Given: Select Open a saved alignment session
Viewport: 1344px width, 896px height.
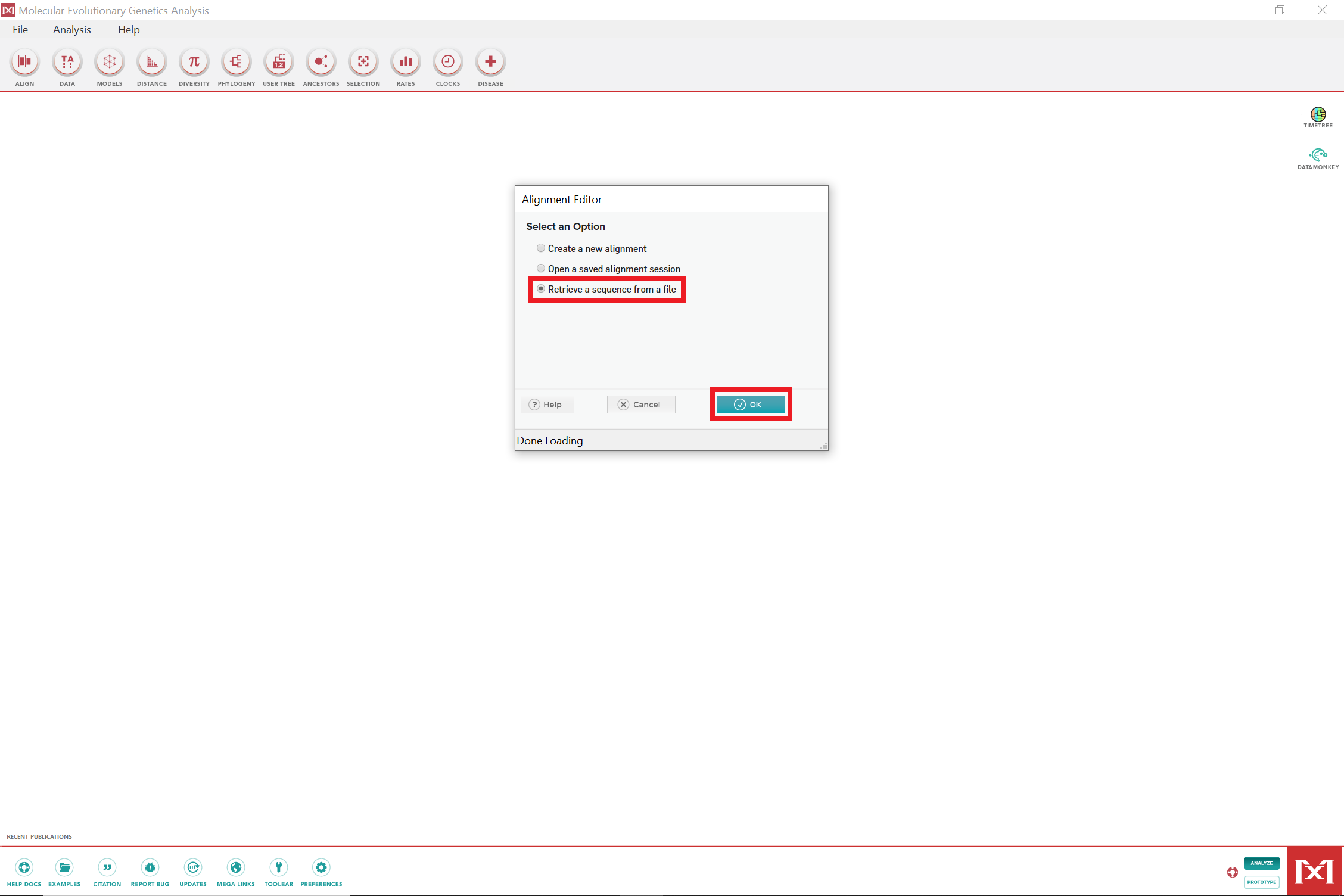Looking at the screenshot, I should [x=608, y=269].
